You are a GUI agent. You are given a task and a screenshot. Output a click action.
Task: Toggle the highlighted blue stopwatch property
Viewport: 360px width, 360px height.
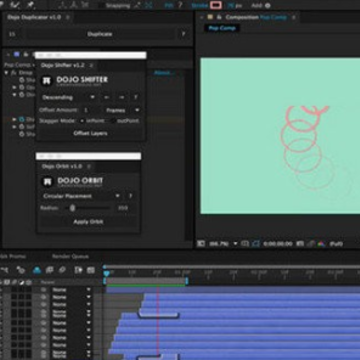tap(22, 119)
